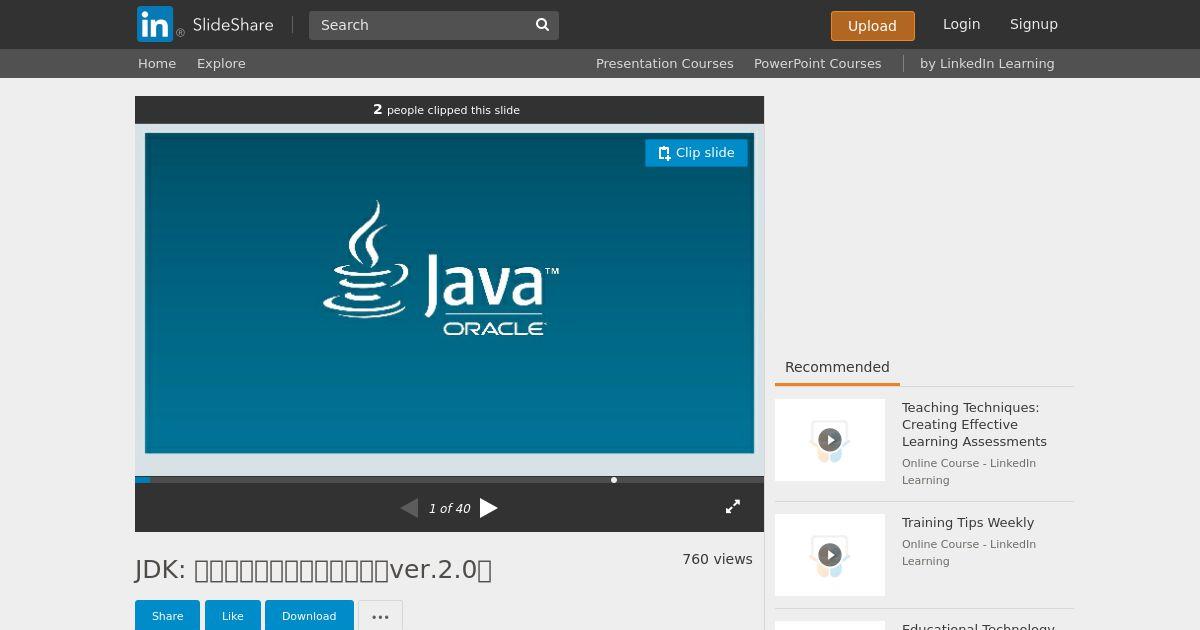Click the JDK presentation title heading
The width and height of the screenshot is (1200, 630).
[x=313, y=570]
